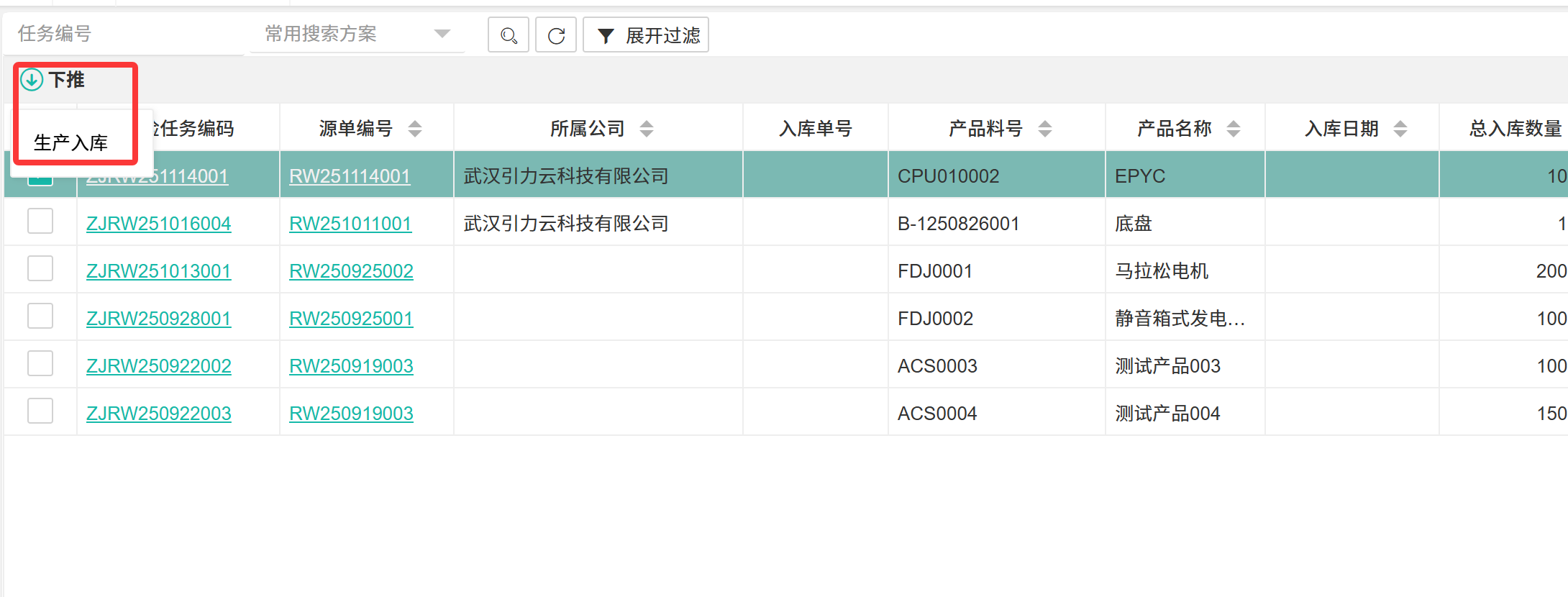Sort by 产品名称 column arrows
Screen dimensions: 1568x597
tap(1234, 129)
